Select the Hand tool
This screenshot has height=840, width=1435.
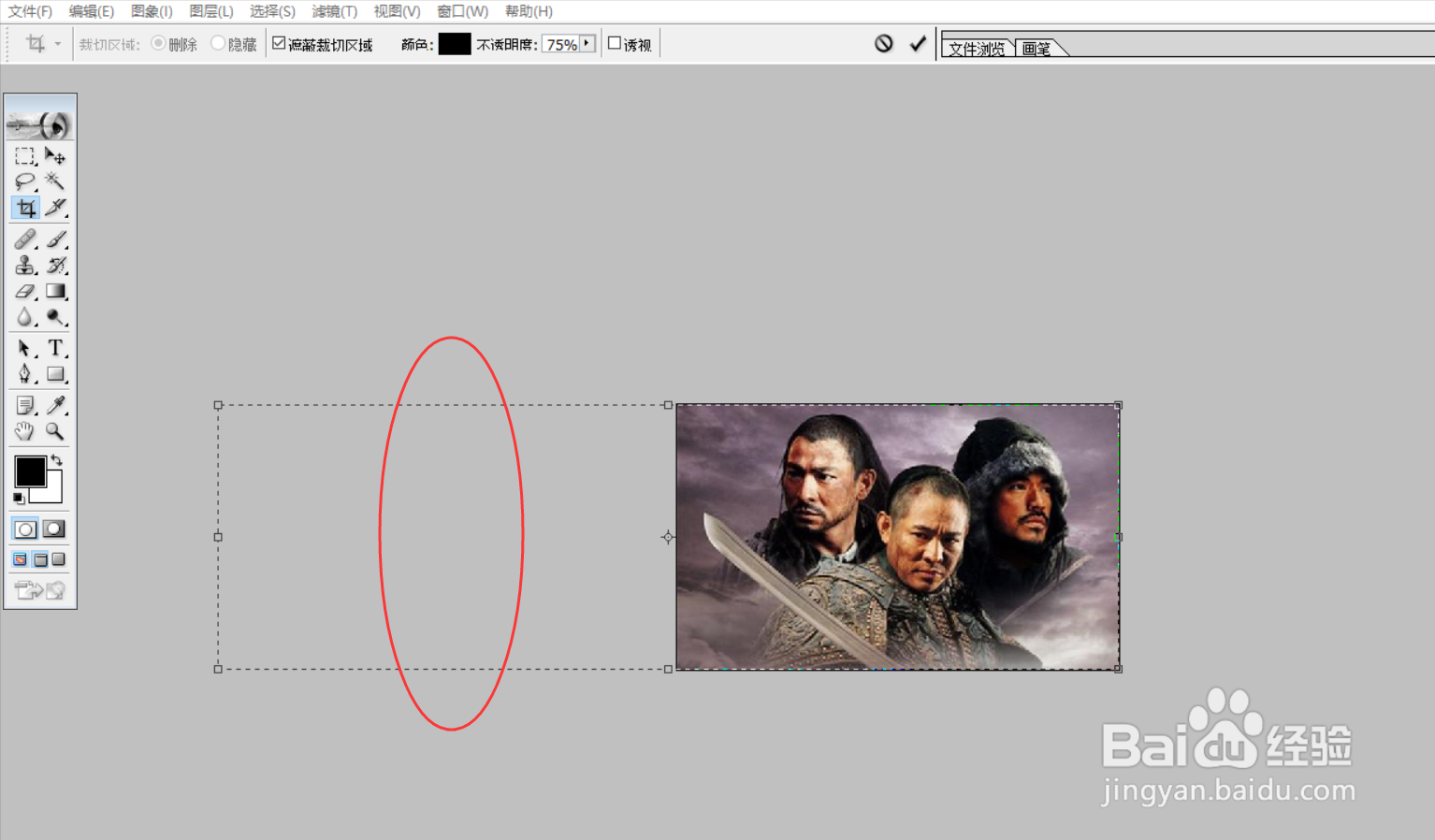(25, 431)
